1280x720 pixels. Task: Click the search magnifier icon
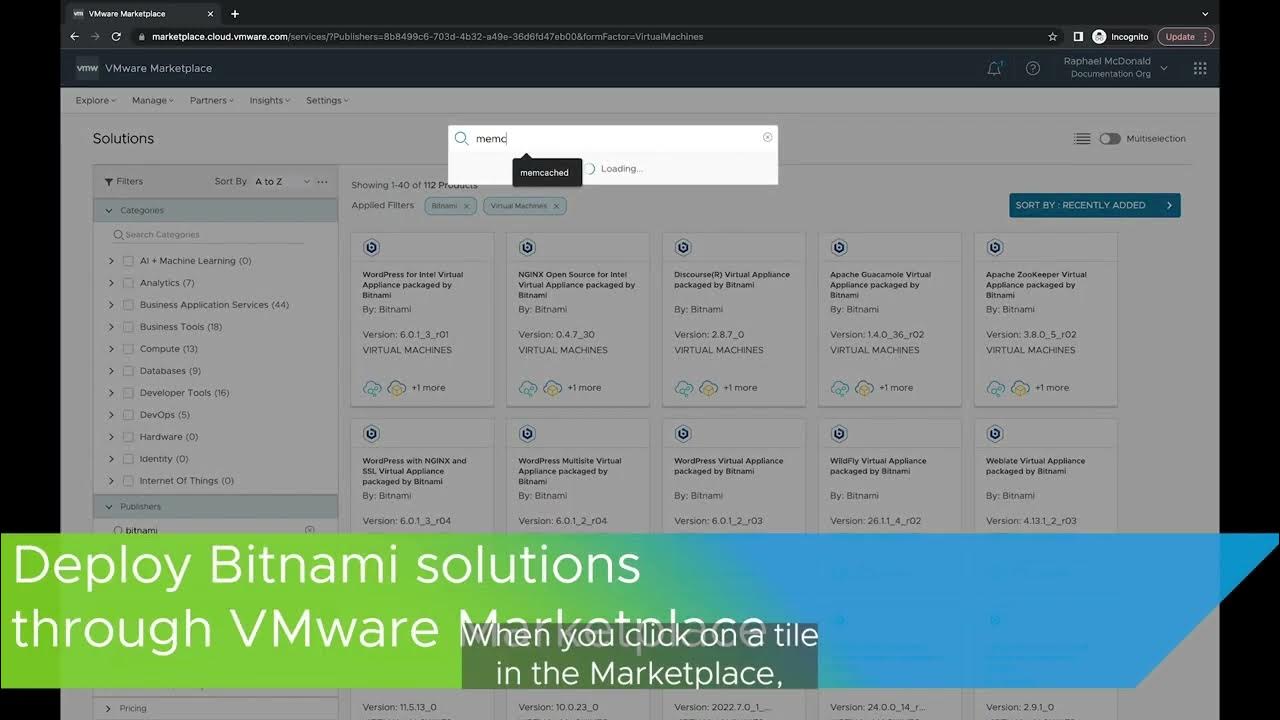pos(461,138)
